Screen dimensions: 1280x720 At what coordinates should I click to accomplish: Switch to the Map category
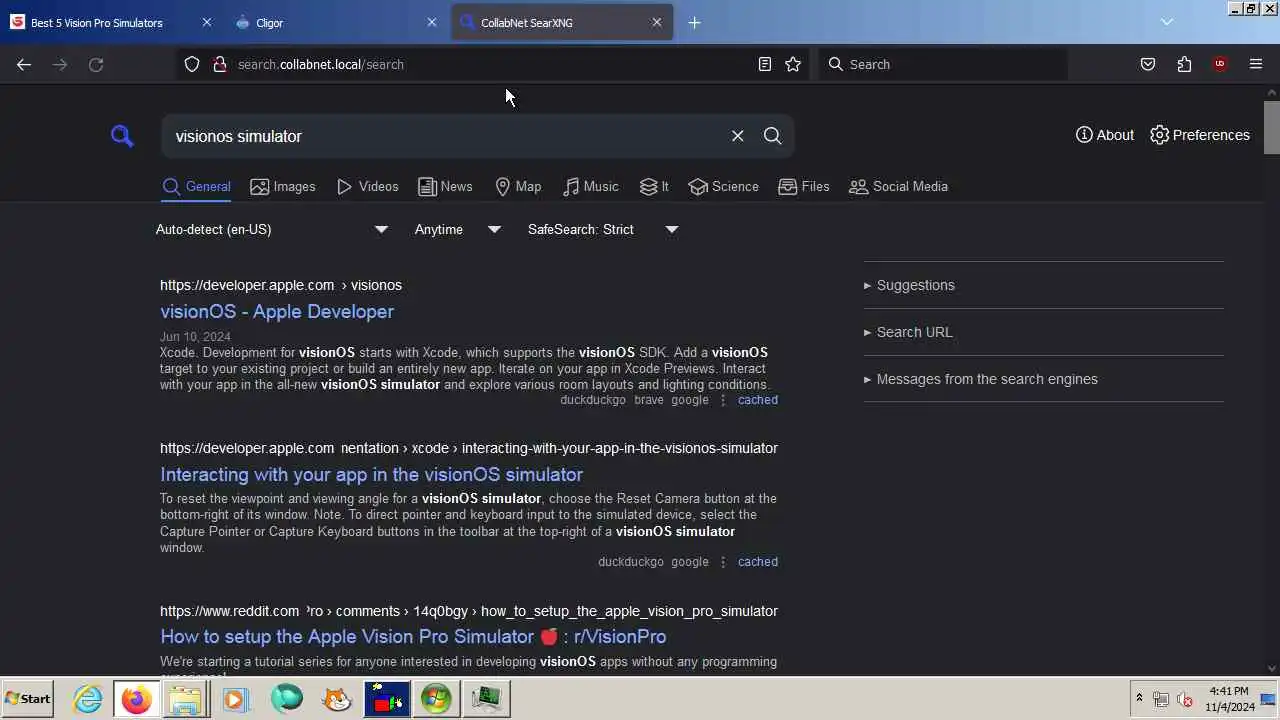pyautogui.click(x=518, y=186)
